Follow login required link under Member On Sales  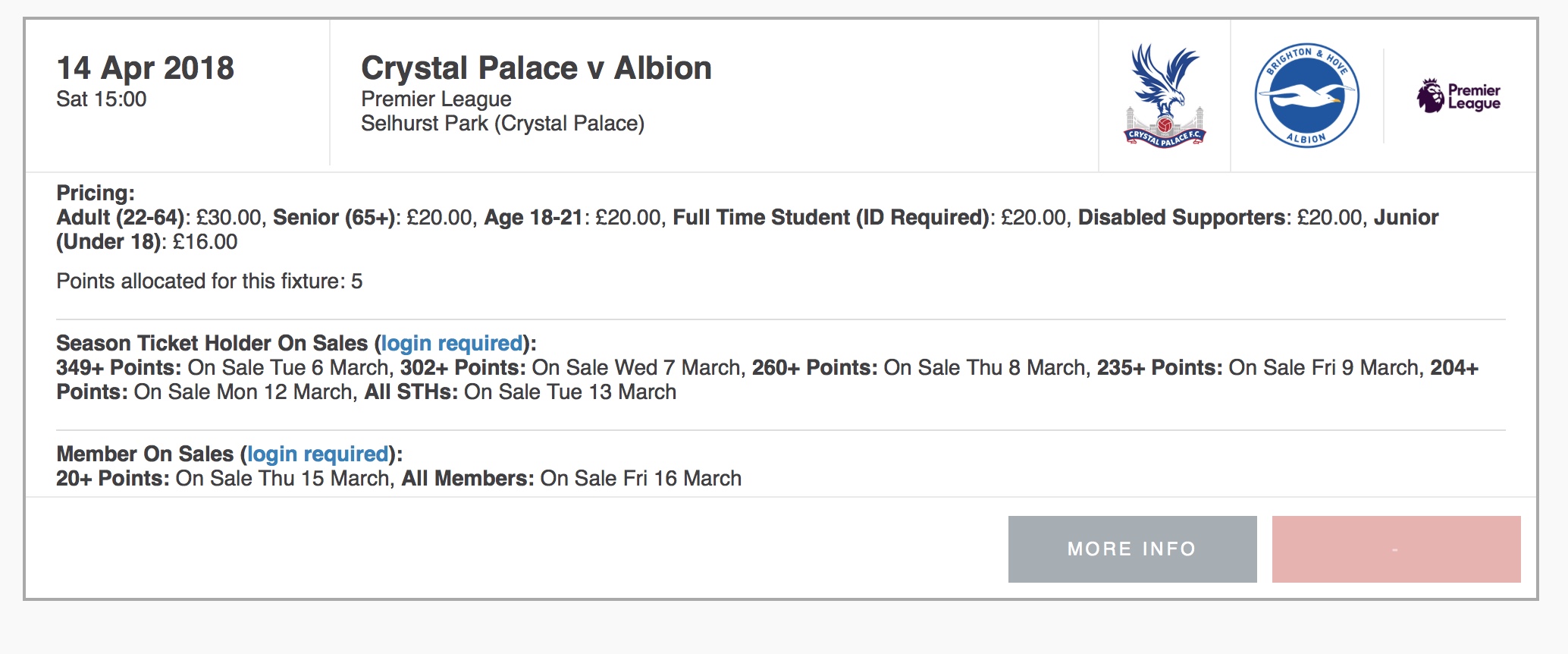(318, 454)
